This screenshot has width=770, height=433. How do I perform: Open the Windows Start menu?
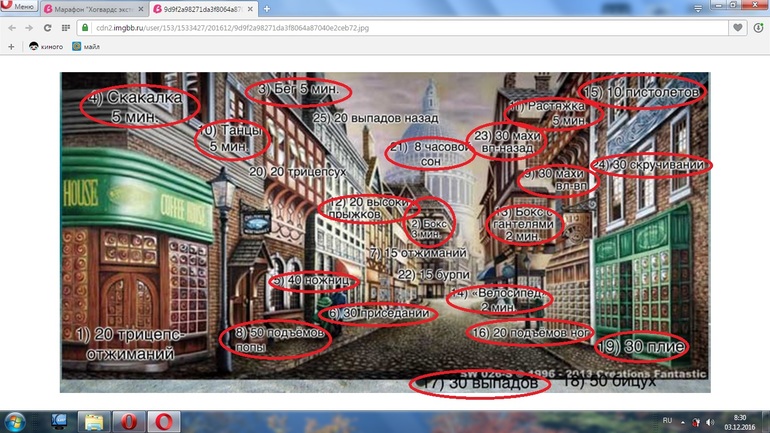click(15, 422)
